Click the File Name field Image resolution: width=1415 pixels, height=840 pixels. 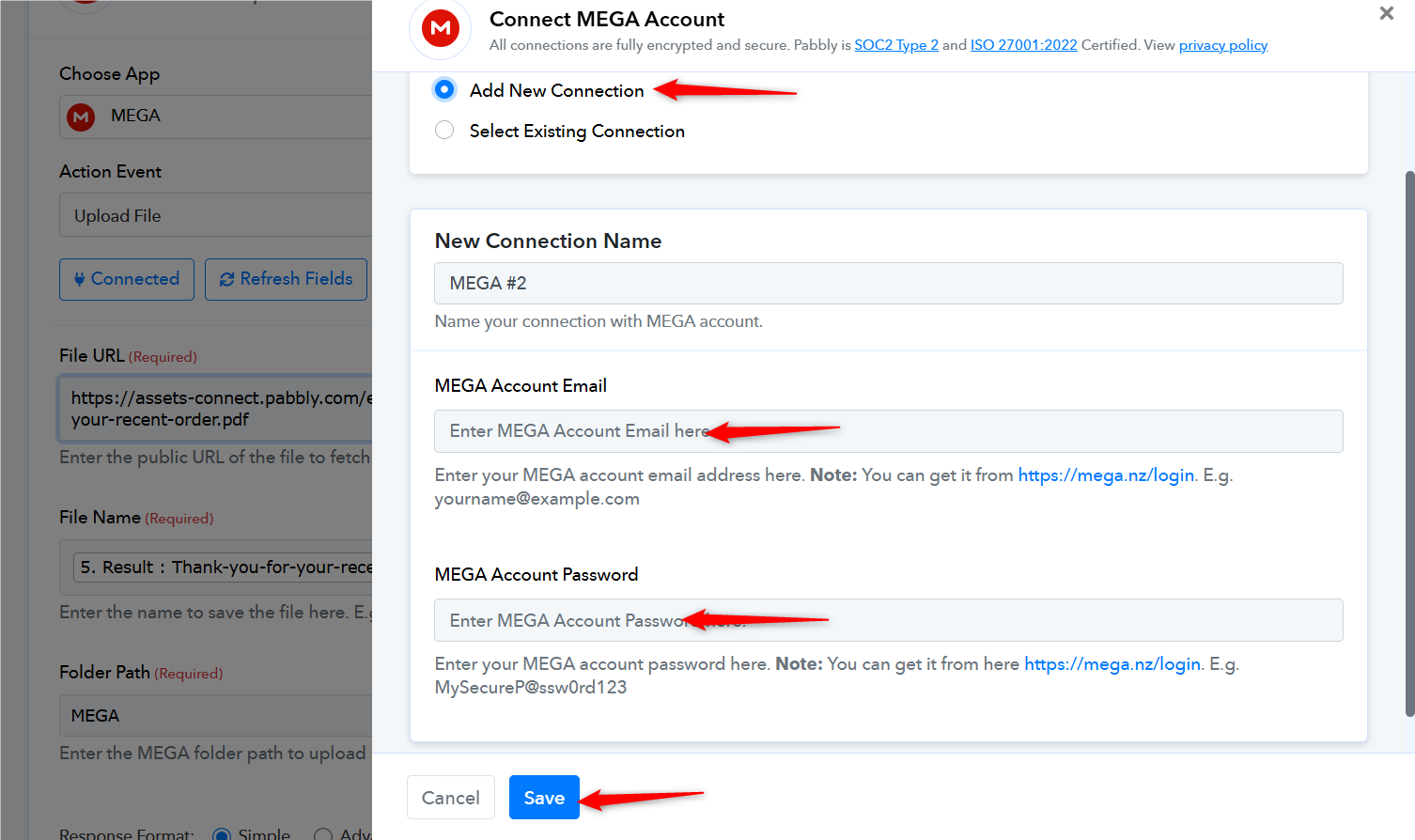click(215, 568)
